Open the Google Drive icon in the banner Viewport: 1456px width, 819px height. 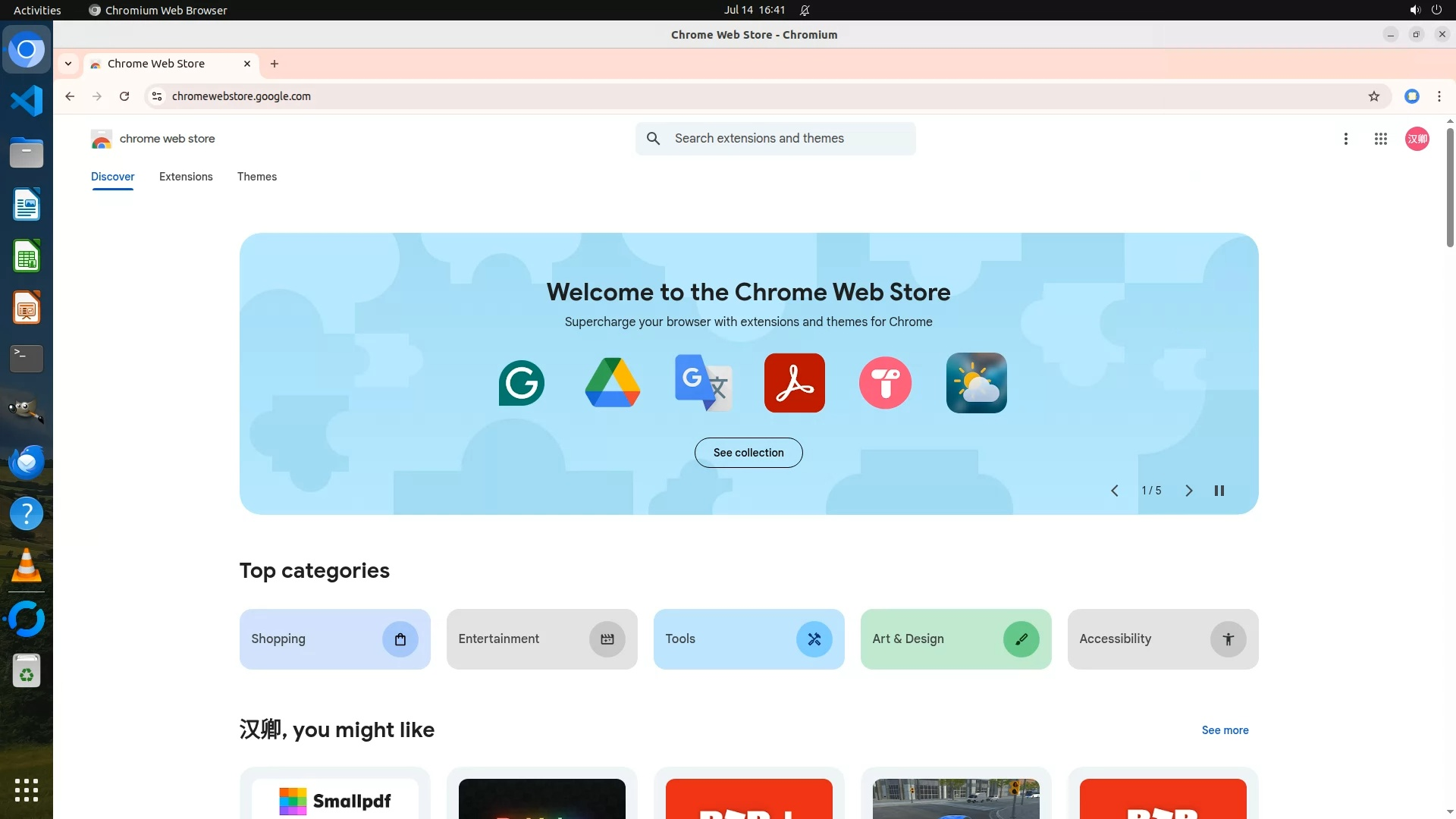[613, 383]
